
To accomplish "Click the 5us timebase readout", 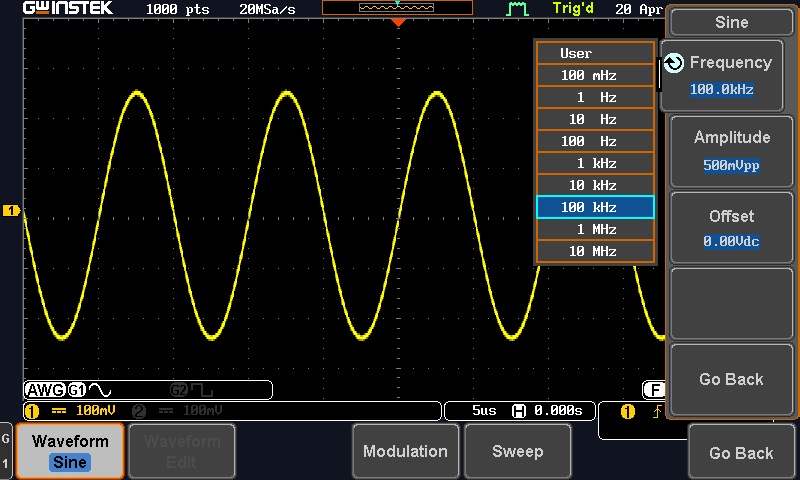I will (x=484, y=411).
